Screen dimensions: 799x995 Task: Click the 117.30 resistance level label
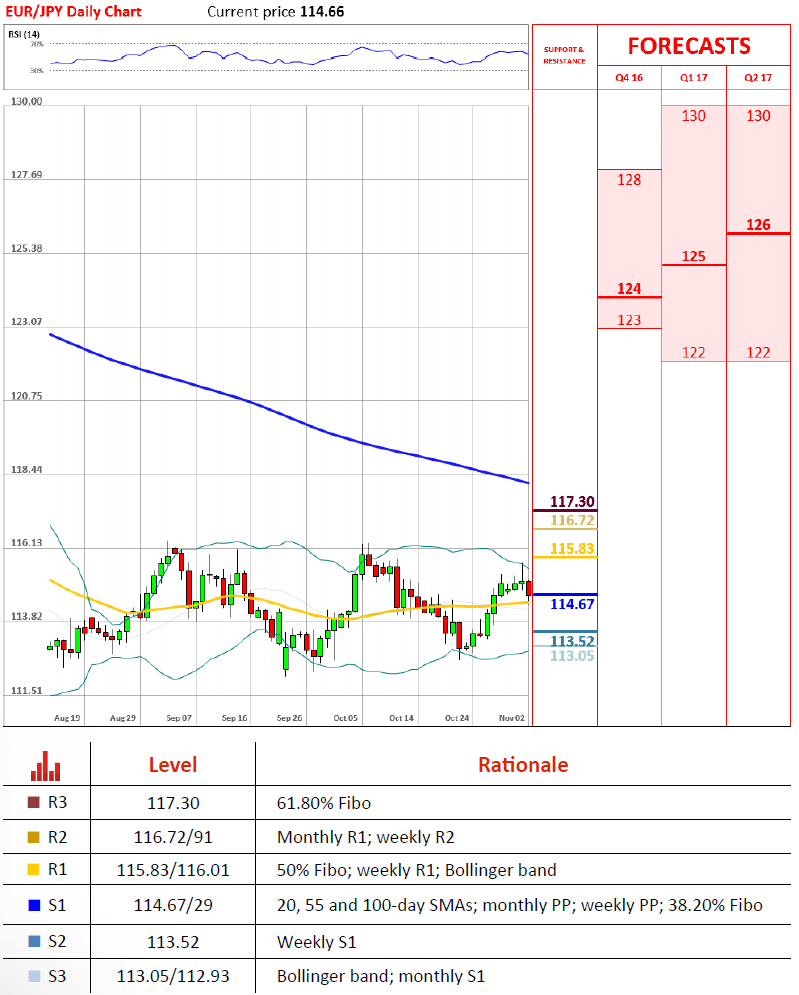(x=572, y=501)
